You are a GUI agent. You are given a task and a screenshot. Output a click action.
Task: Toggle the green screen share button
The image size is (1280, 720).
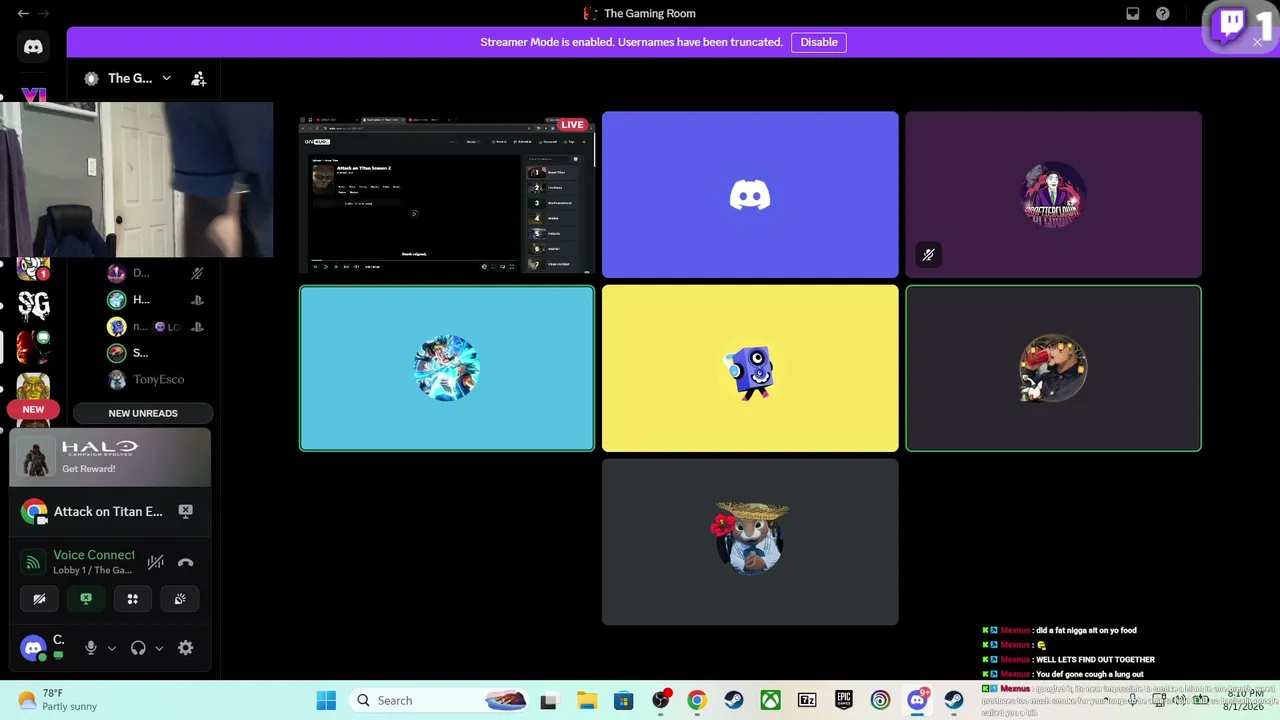click(86, 599)
